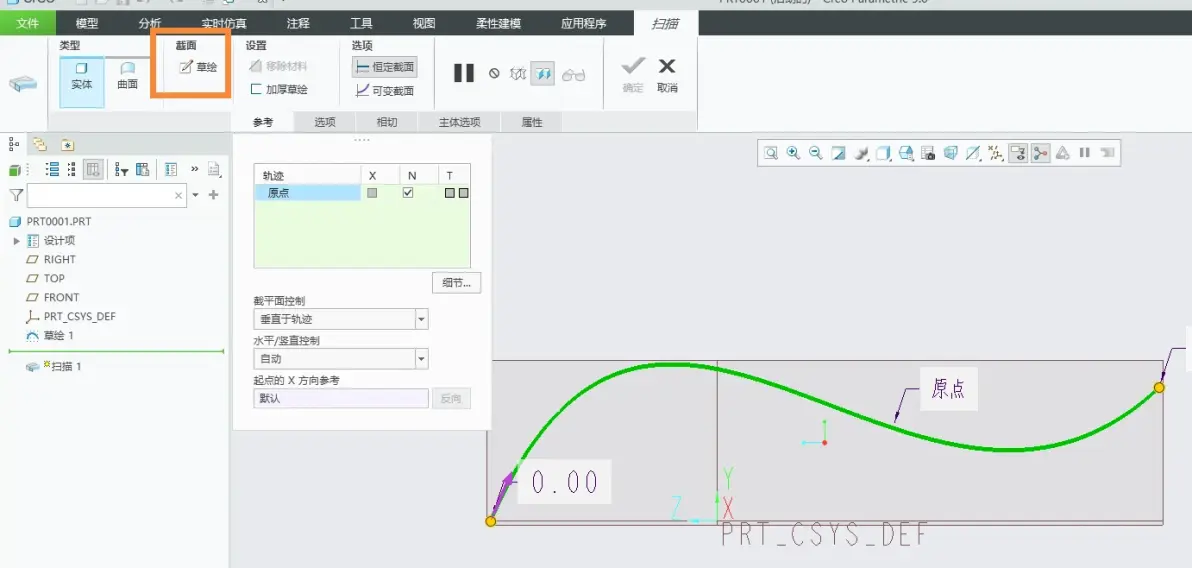Image resolution: width=1192 pixels, height=568 pixels.
Task: Click the folder browser tab icon
Action: tap(40, 144)
